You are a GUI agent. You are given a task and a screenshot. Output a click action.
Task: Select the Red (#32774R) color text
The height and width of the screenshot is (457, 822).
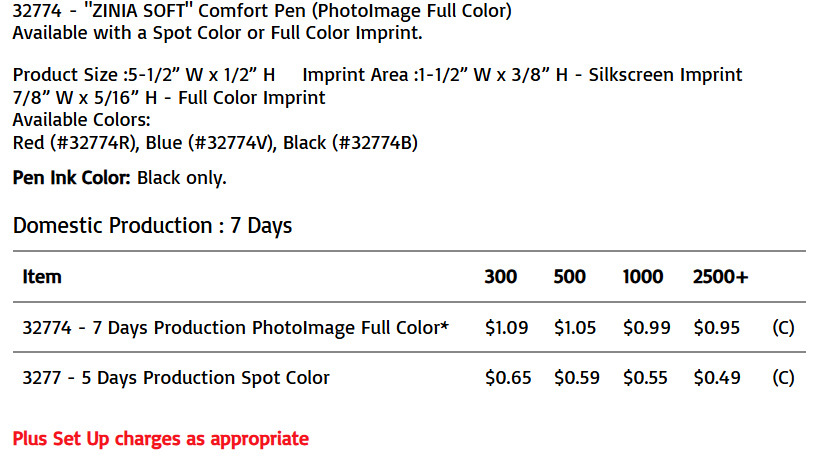(76, 143)
